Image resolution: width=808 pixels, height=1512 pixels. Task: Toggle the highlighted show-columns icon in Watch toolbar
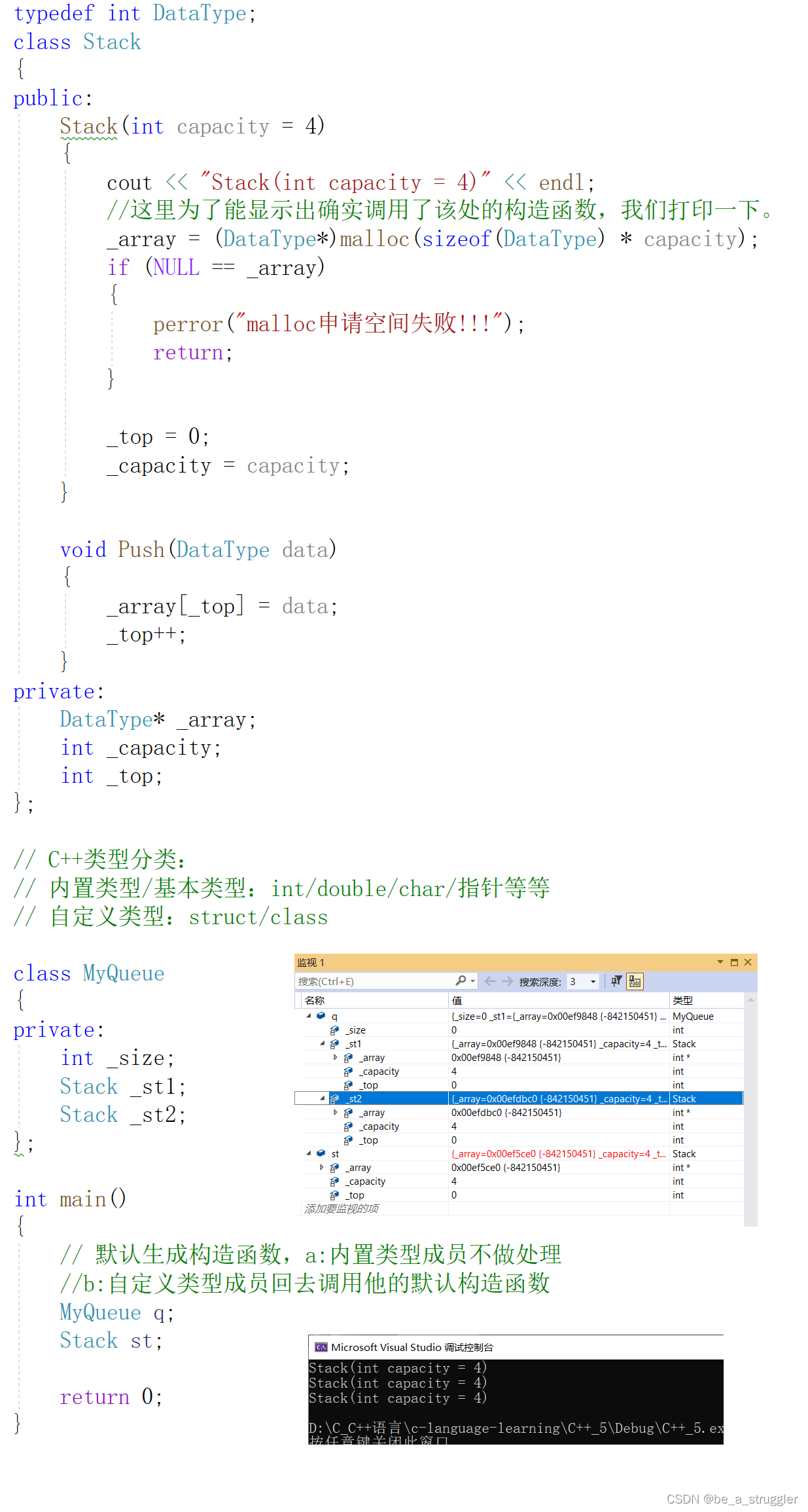635,981
